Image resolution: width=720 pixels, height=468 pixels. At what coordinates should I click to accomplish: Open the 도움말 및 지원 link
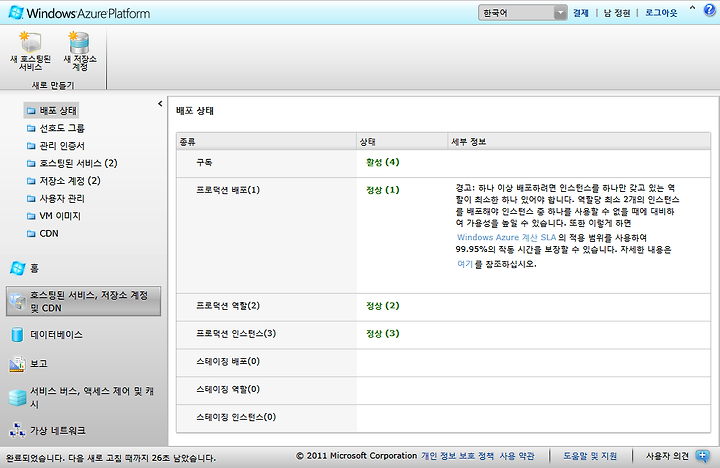point(590,456)
